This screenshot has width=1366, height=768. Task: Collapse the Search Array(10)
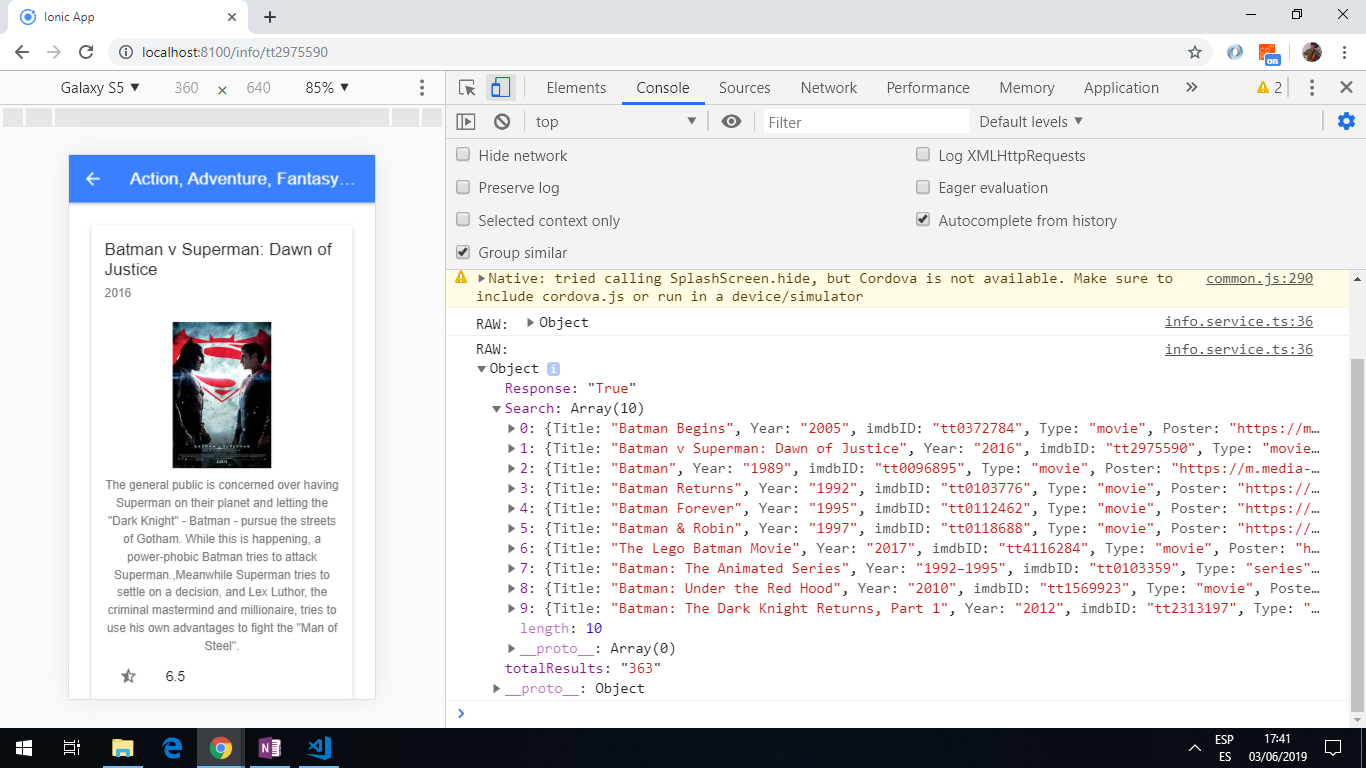(x=496, y=409)
